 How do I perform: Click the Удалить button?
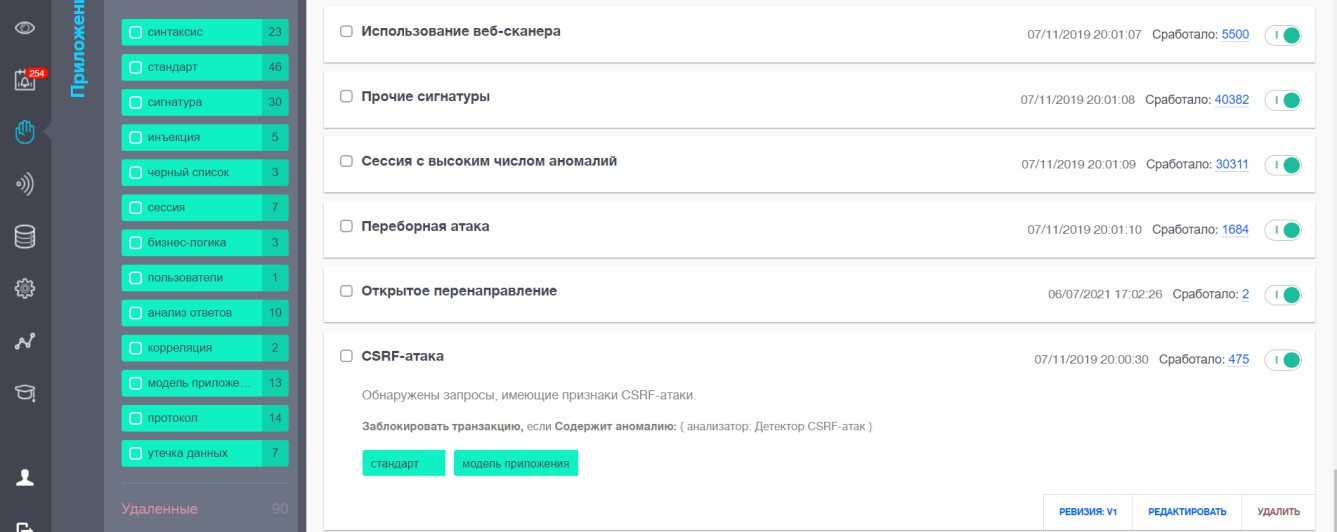(x=1278, y=512)
